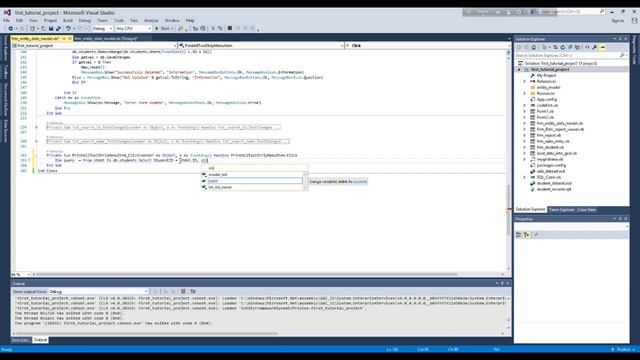
Task: Open the Click event member dropdown
Action: (x=428, y=46)
